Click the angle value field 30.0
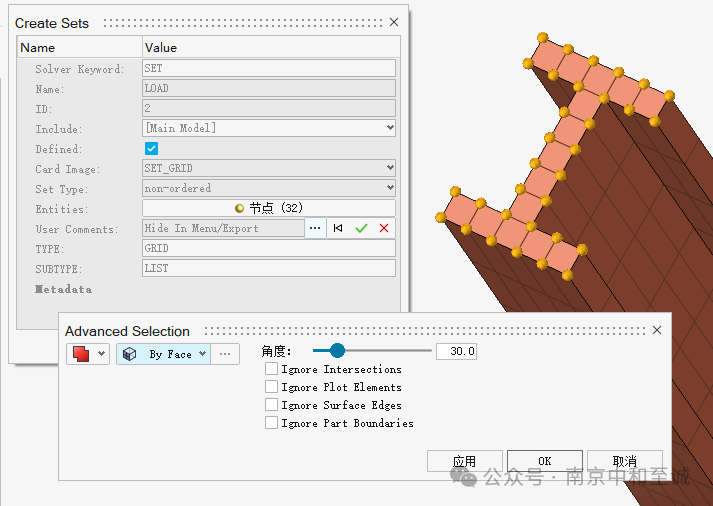Screen dimensions: 713x506 [457, 351]
